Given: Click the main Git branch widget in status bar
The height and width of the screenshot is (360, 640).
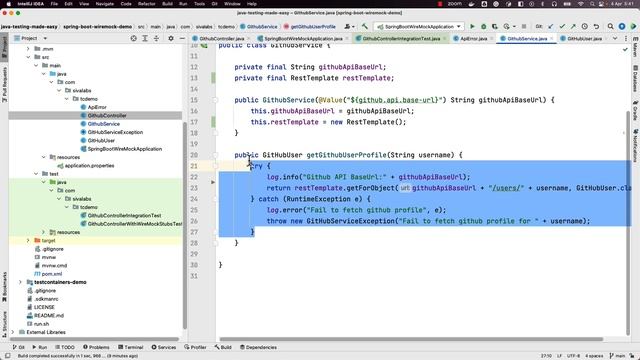Looking at the screenshot, I should pos(618,356).
